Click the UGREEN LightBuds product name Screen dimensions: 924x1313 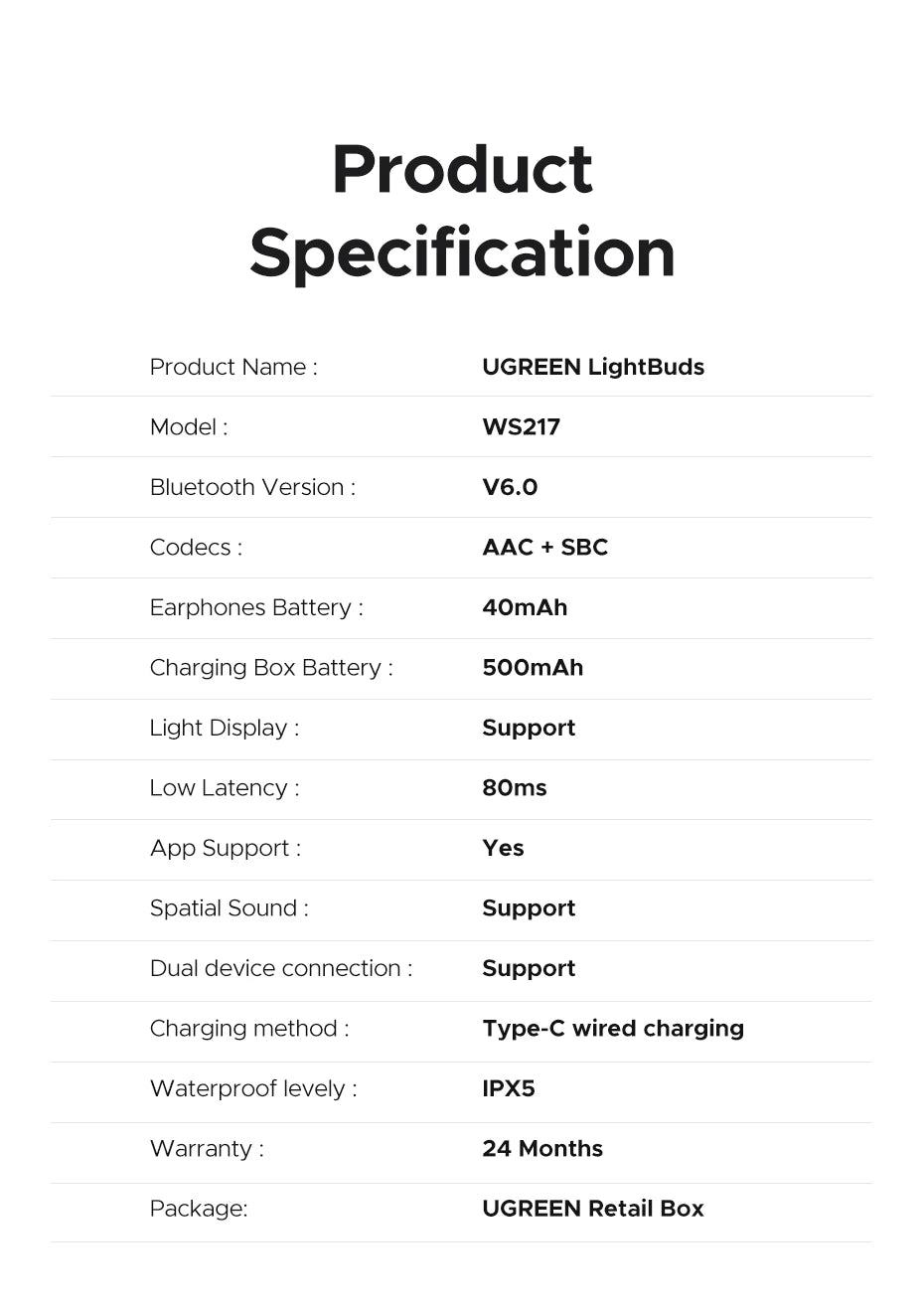[x=592, y=367]
